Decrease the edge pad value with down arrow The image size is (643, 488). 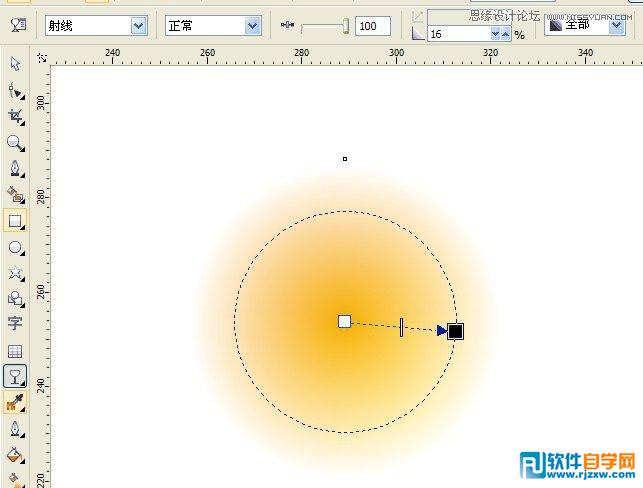point(495,34)
